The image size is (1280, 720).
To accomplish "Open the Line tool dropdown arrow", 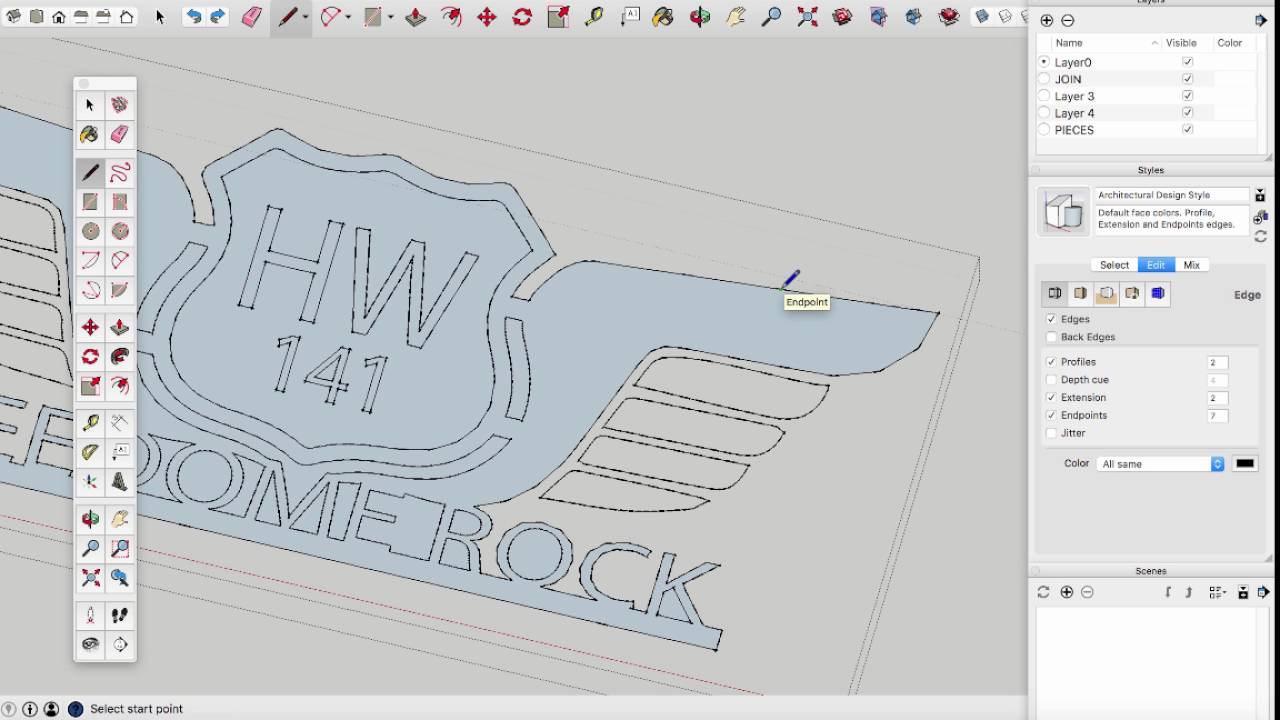I will point(305,17).
